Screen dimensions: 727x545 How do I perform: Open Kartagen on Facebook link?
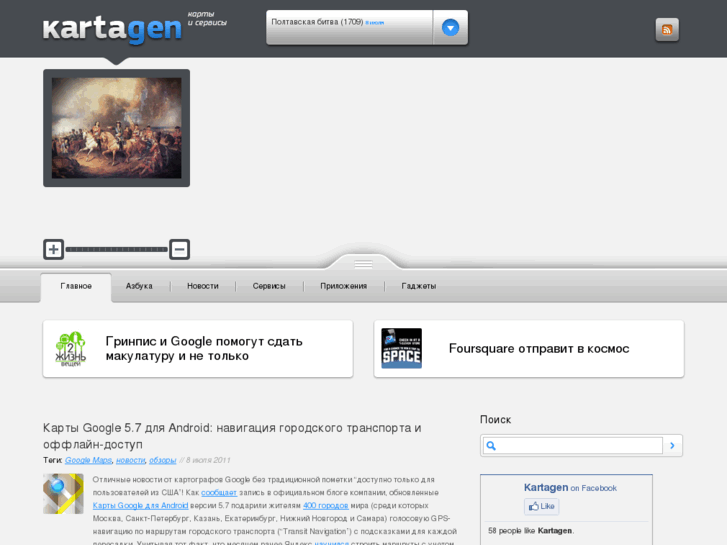point(570,488)
